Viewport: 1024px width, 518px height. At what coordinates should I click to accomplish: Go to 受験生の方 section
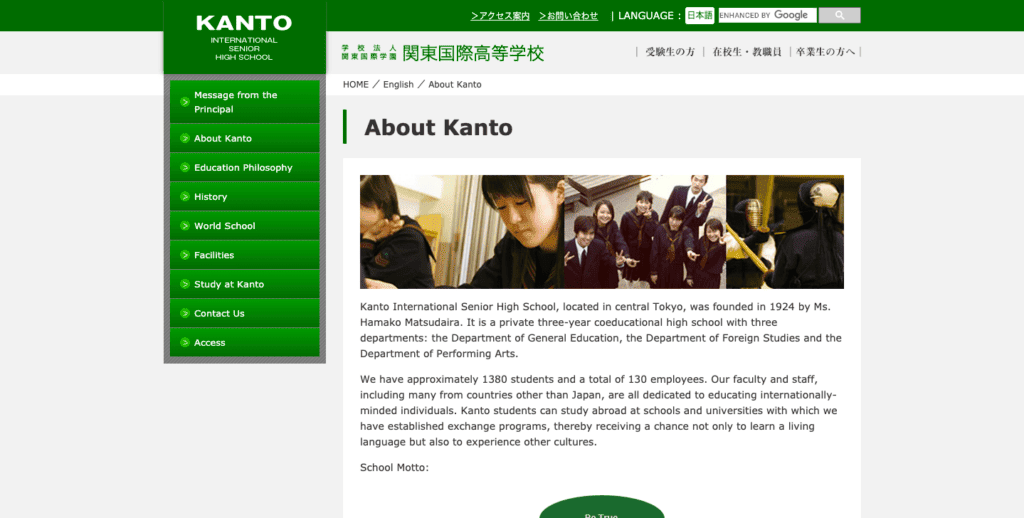670,52
